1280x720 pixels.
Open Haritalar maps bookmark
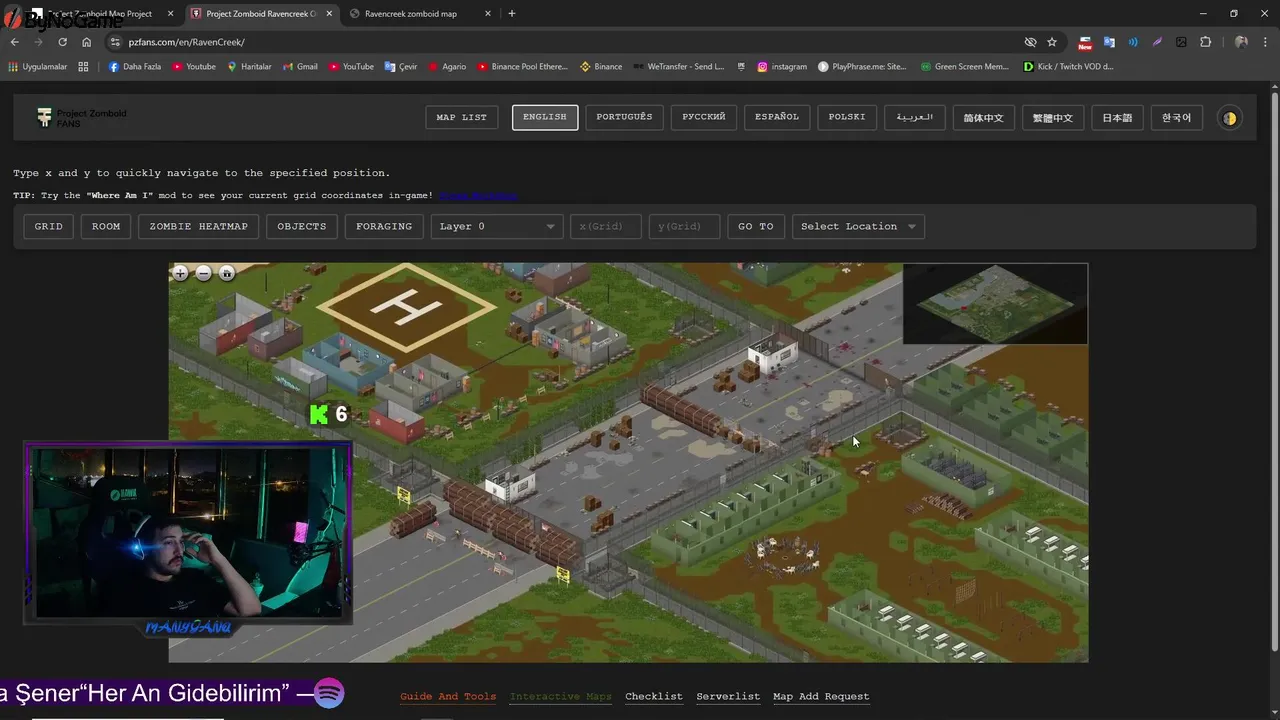(249, 67)
